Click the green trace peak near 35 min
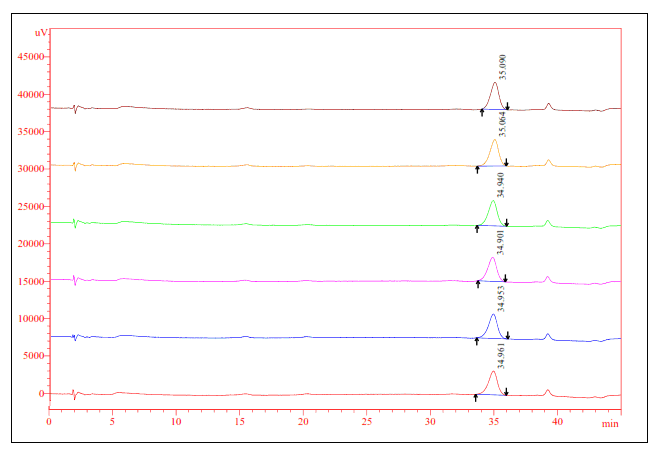665x458 pixels. [493, 202]
